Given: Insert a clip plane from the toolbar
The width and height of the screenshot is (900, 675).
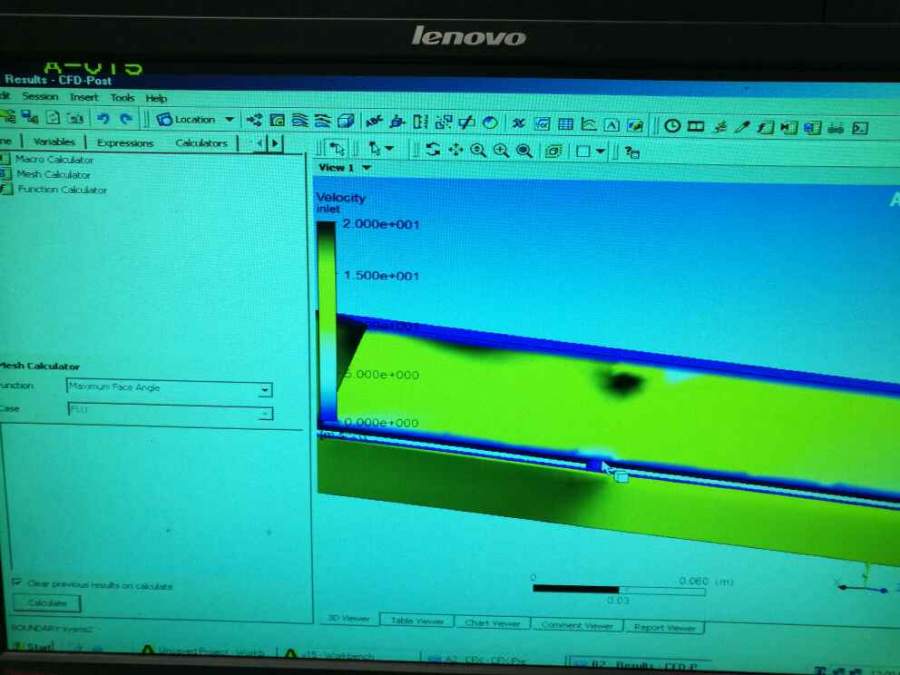Looking at the screenshot, I should [x=467, y=122].
